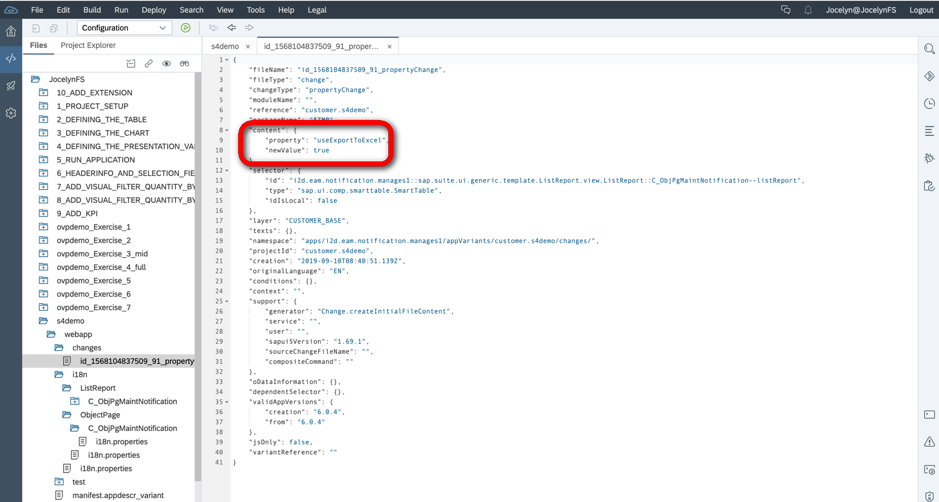The image size is (939, 502).
Task: Navigate back with left arrow
Action: tap(231, 28)
